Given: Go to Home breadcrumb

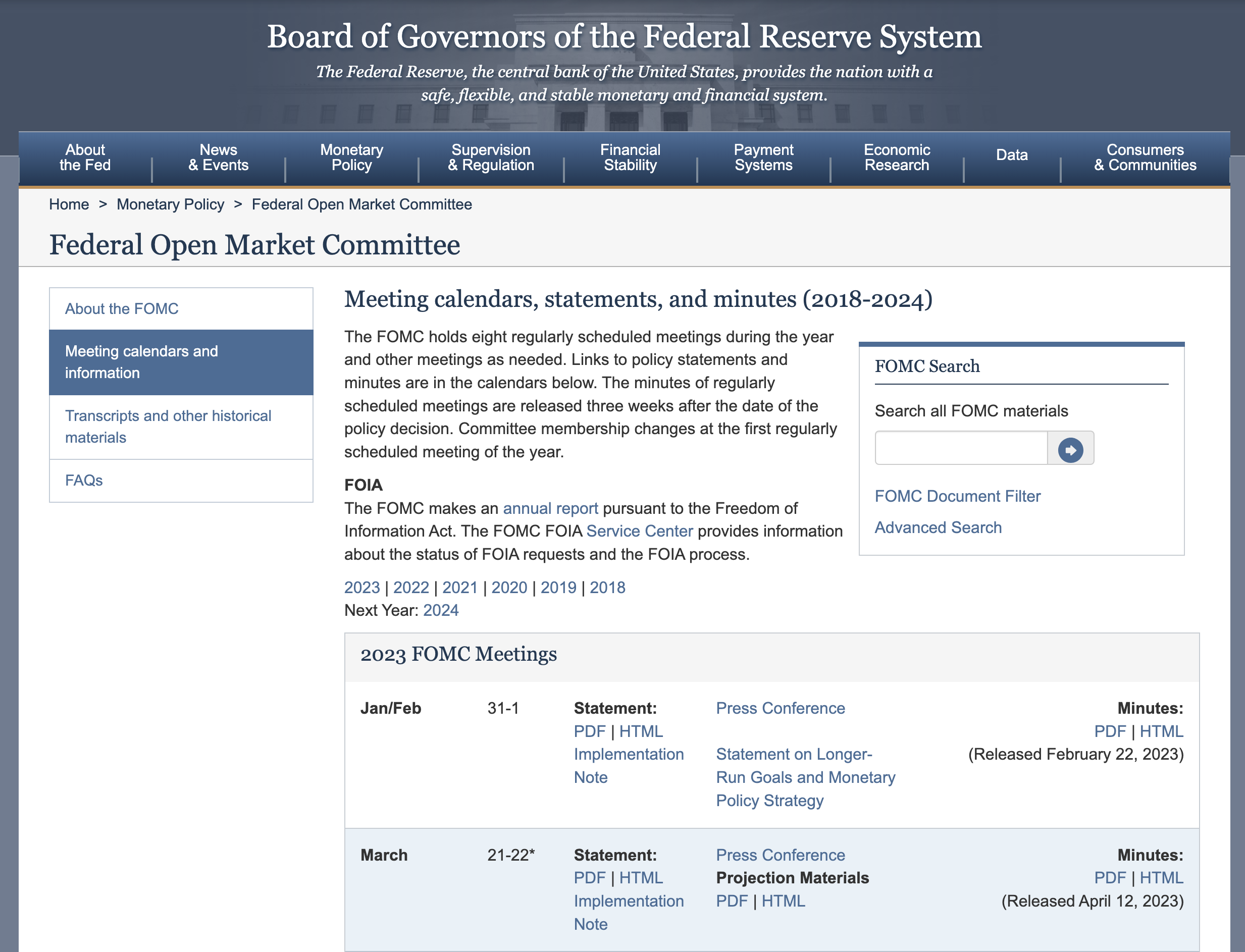Looking at the screenshot, I should click(69, 204).
